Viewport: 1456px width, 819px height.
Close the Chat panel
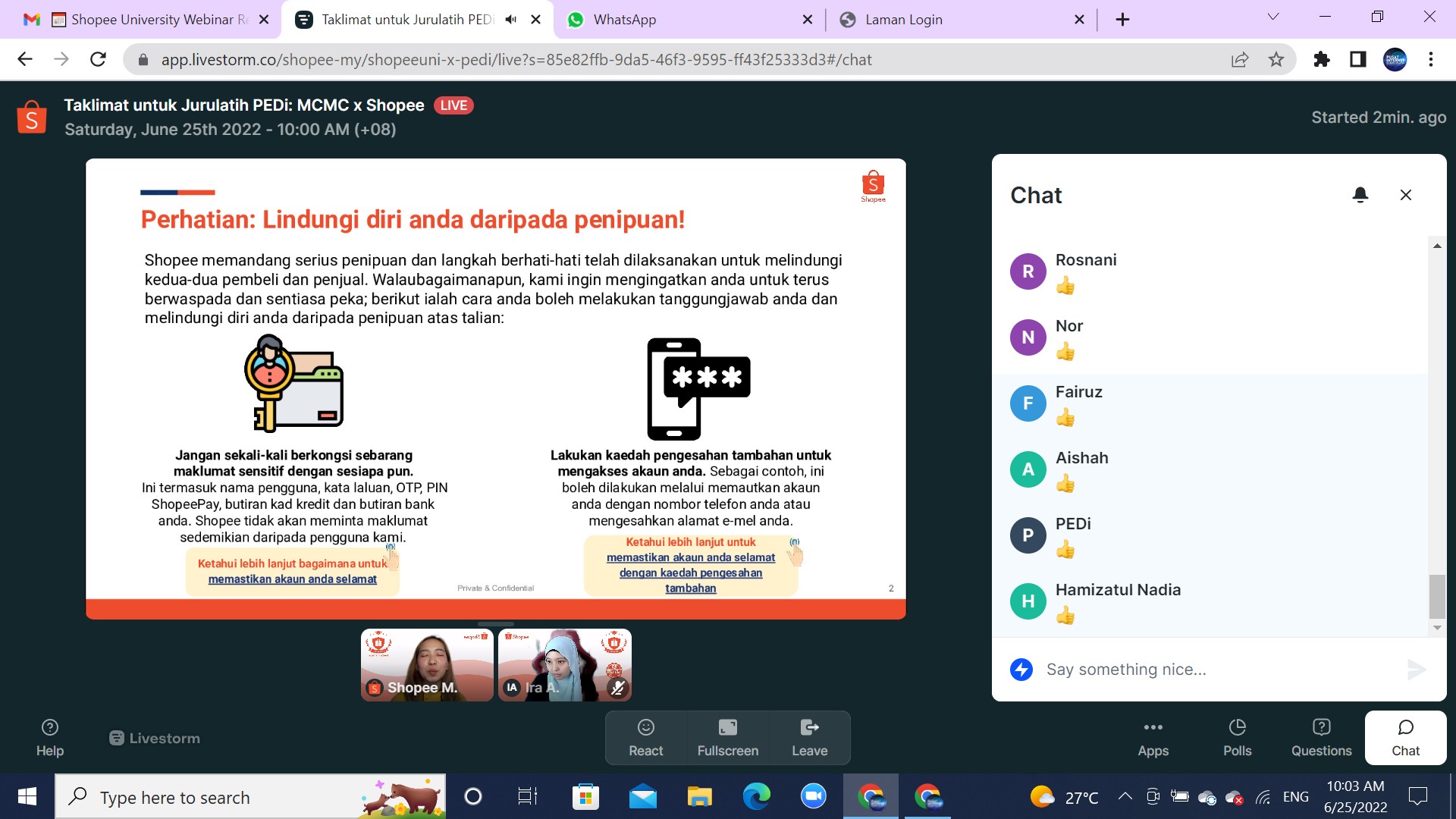click(1405, 195)
